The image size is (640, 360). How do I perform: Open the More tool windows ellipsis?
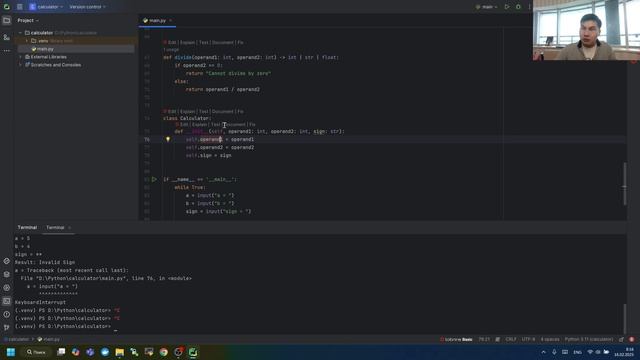7,51
